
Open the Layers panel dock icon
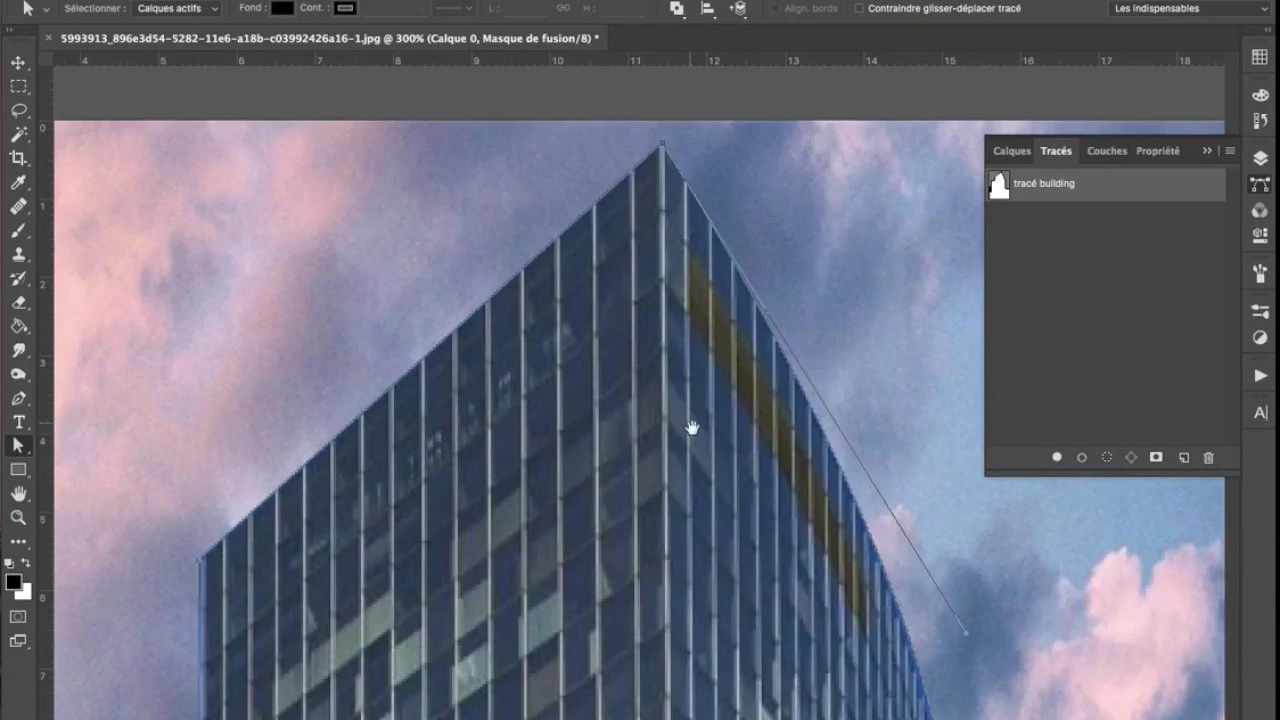click(x=1260, y=158)
